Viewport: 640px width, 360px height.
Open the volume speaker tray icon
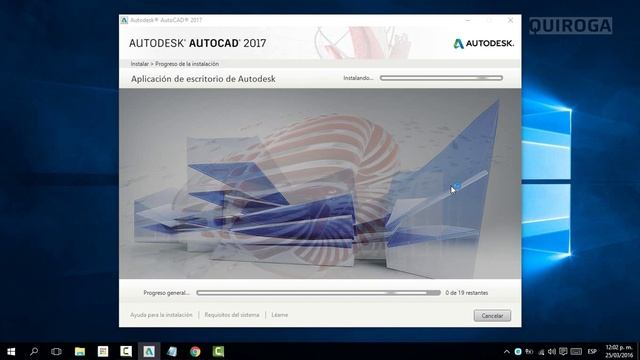coord(552,351)
